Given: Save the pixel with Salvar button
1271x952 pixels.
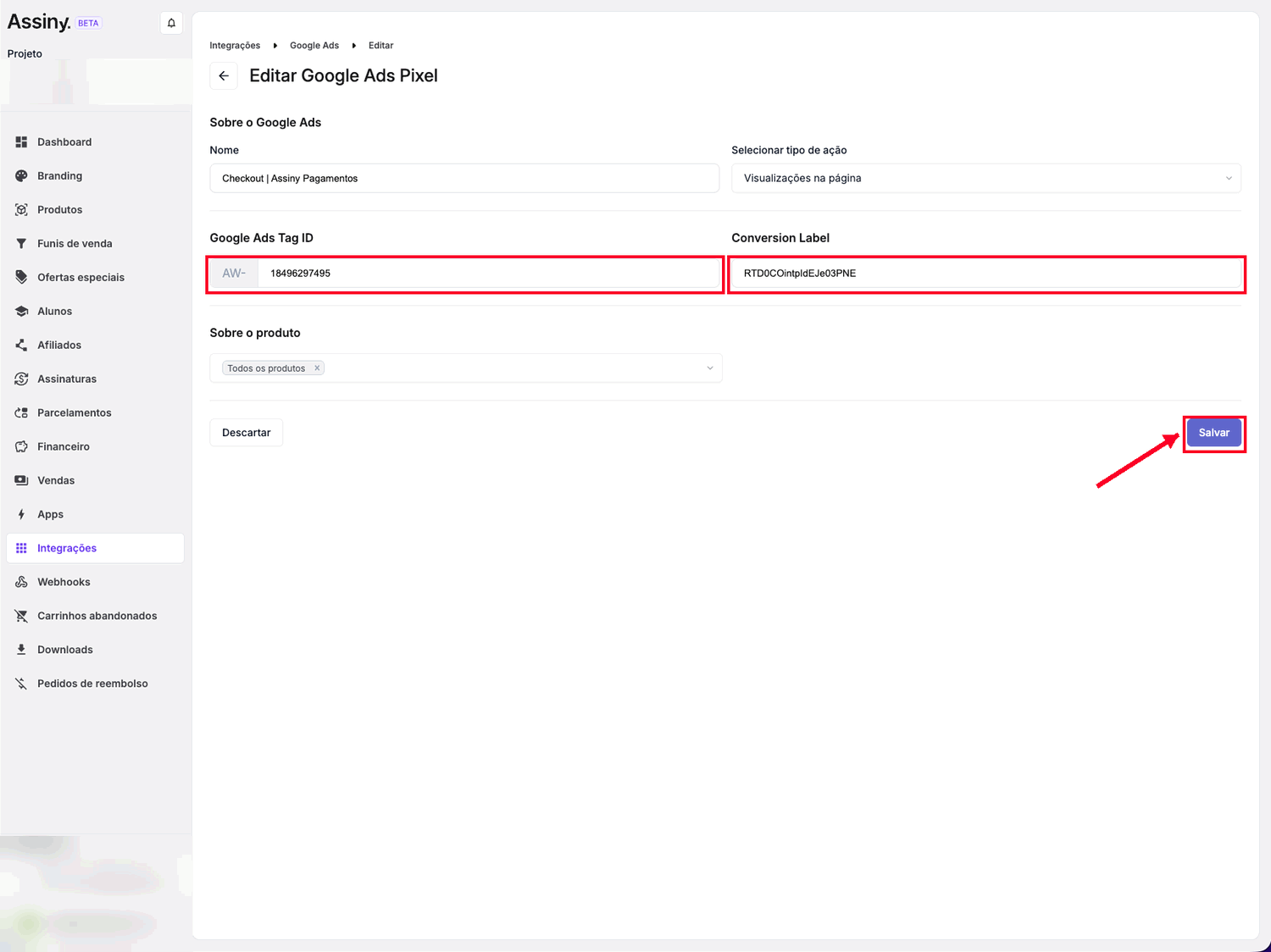Looking at the screenshot, I should tap(1214, 433).
